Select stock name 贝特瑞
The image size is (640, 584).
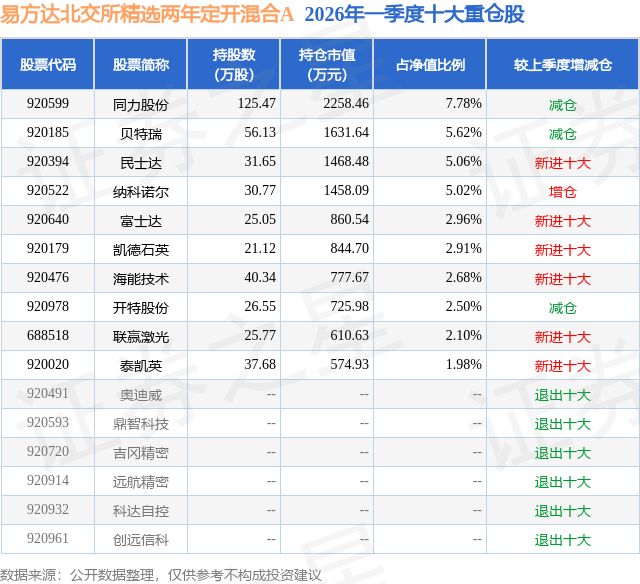(x=141, y=134)
